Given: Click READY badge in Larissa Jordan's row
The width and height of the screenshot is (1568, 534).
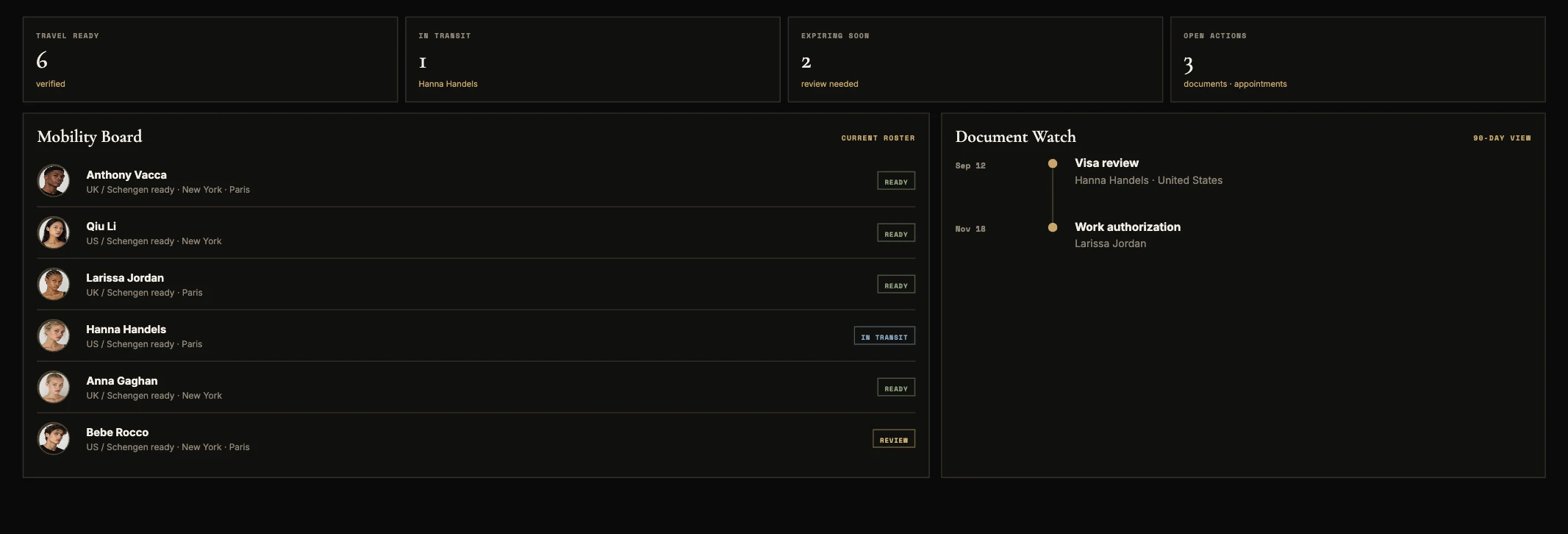Looking at the screenshot, I should coord(896,285).
